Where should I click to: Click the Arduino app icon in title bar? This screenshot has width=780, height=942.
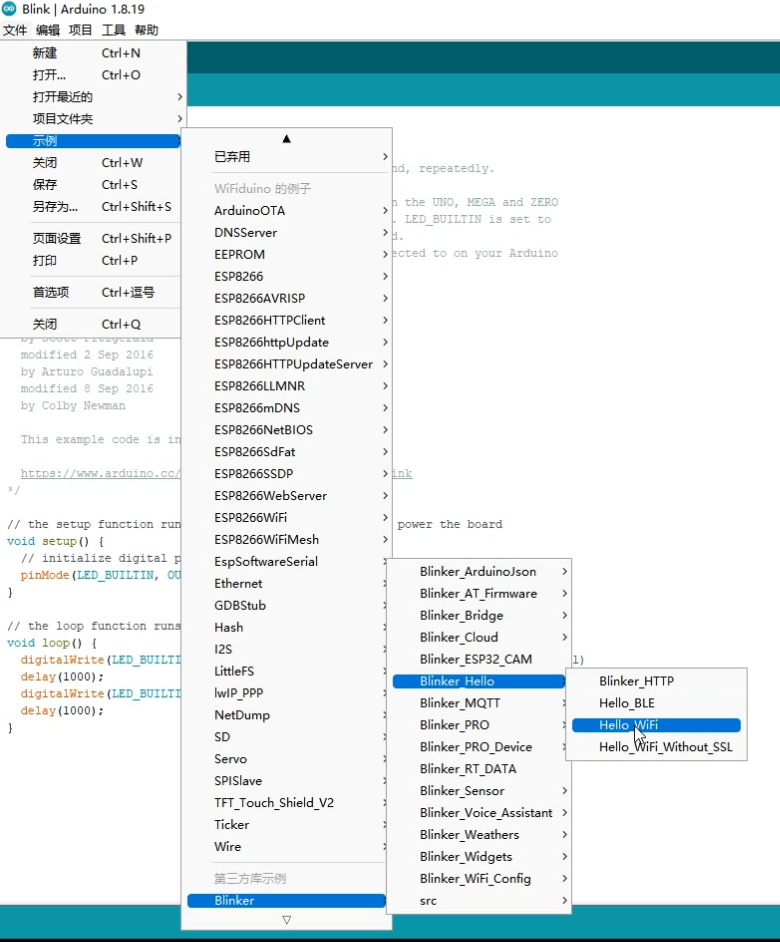(9, 9)
